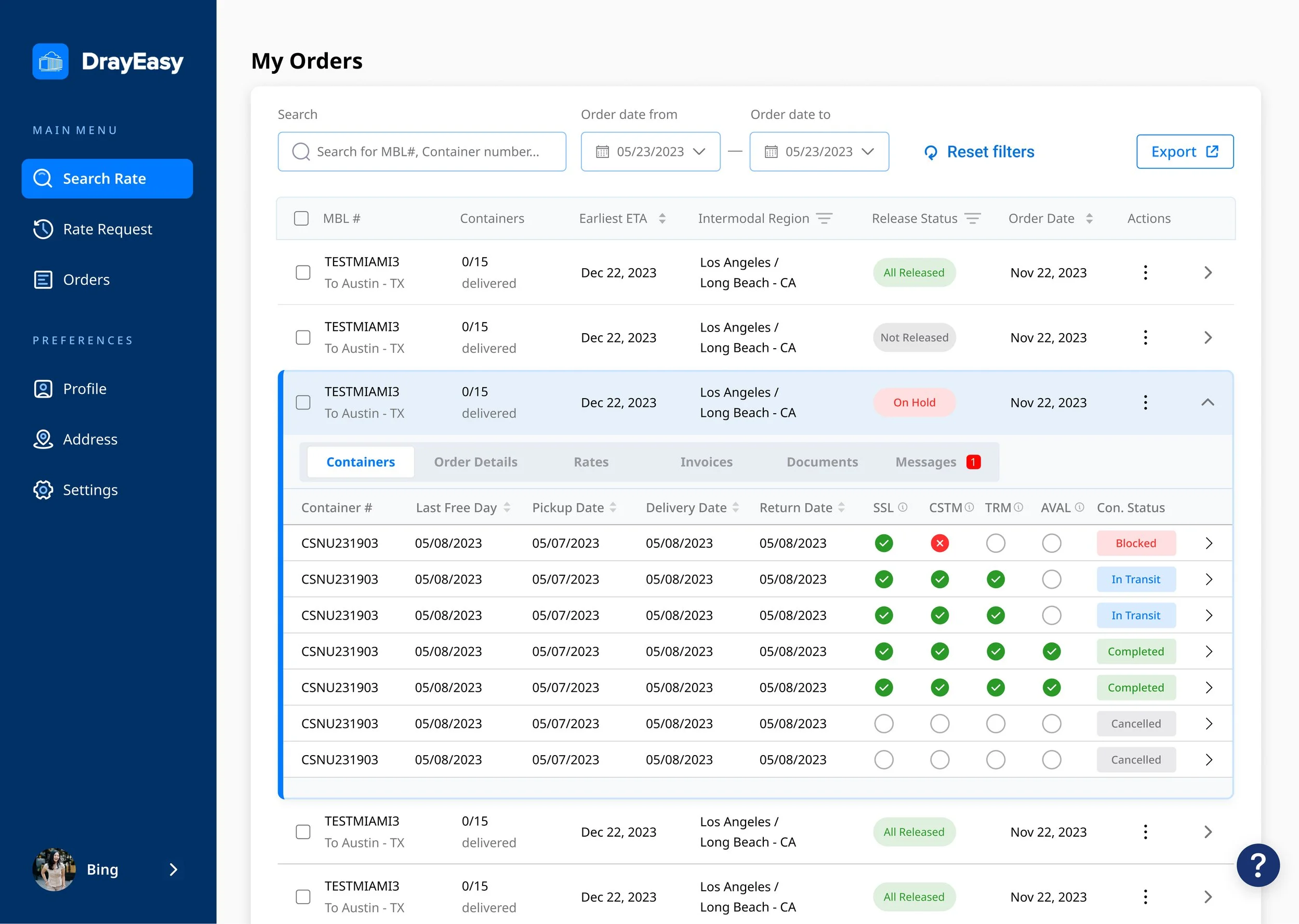Select the checkbox on the On Hold order
The image size is (1299, 924).
(303, 403)
